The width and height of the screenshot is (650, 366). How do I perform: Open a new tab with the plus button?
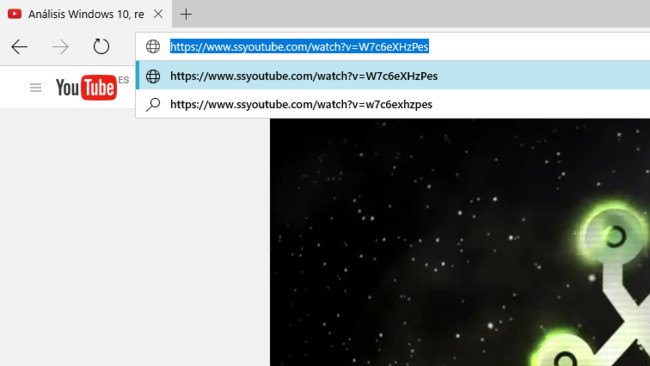pos(186,14)
